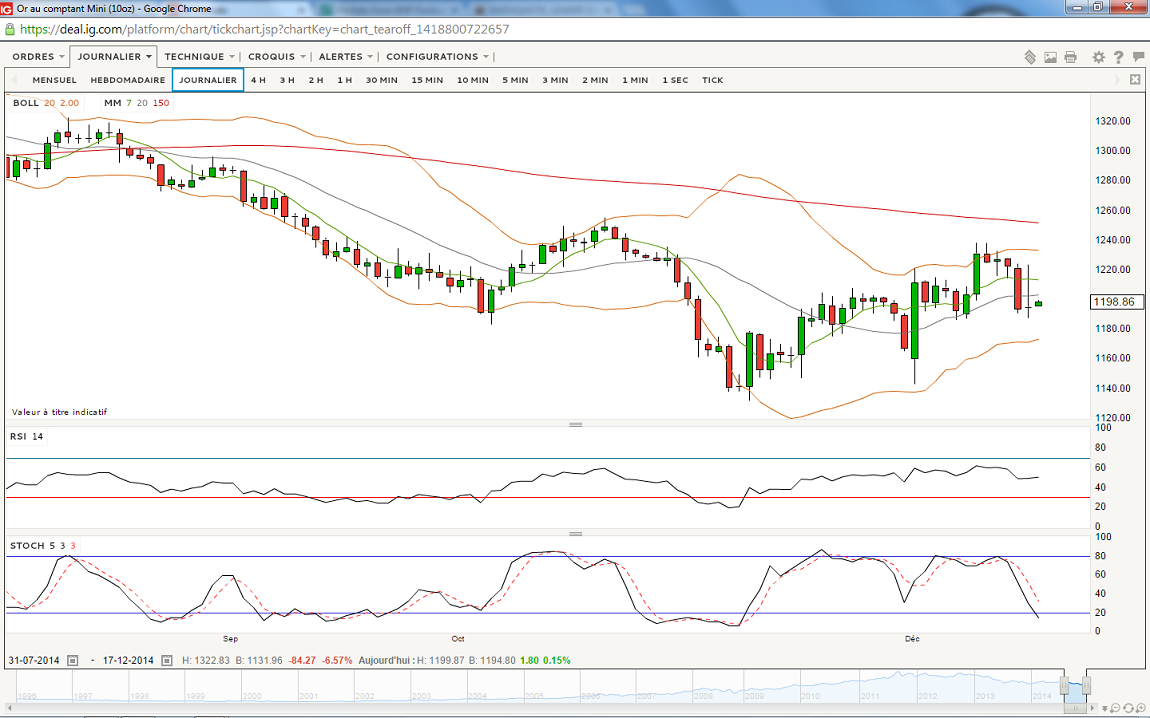Switch to the TICK timeframe
This screenshot has height=718, width=1150.
(x=712, y=80)
